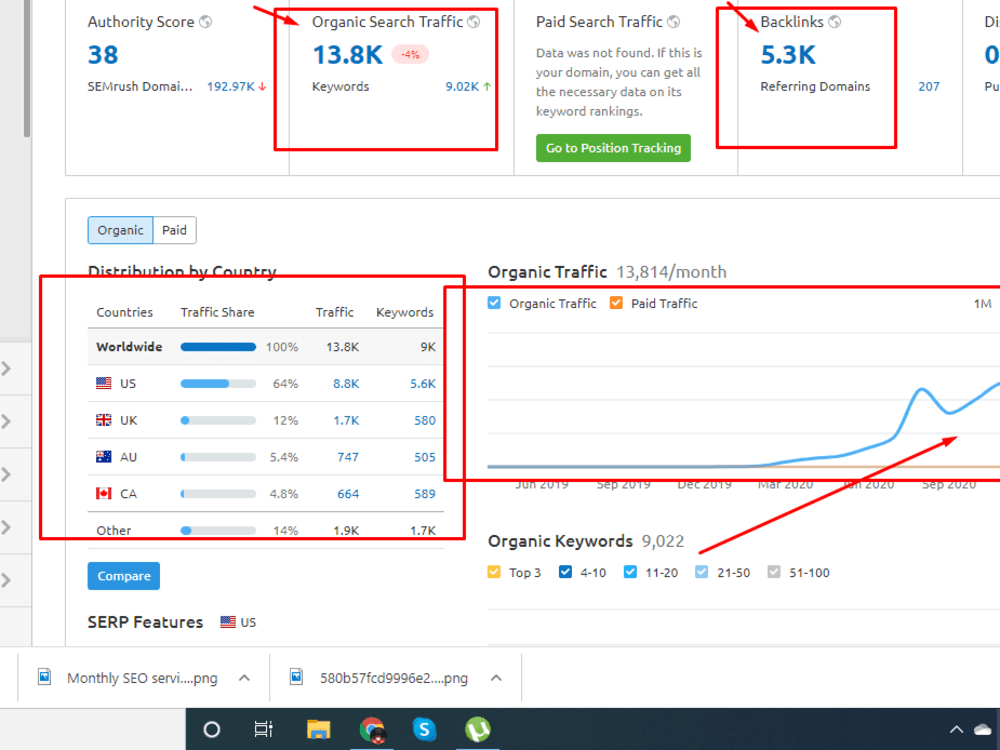This screenshot has width=1000, height=750.
Task: Click the globe icon beside Authority Score
Action: [205, 22]
